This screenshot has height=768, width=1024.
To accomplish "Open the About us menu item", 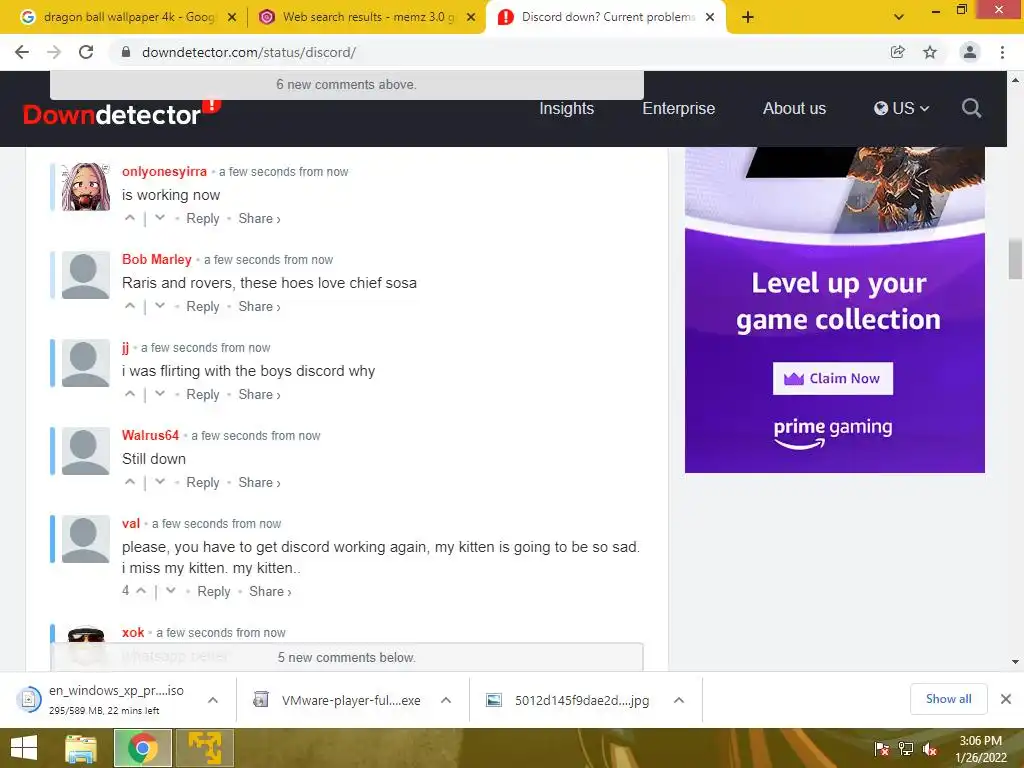I will (794, 108).
